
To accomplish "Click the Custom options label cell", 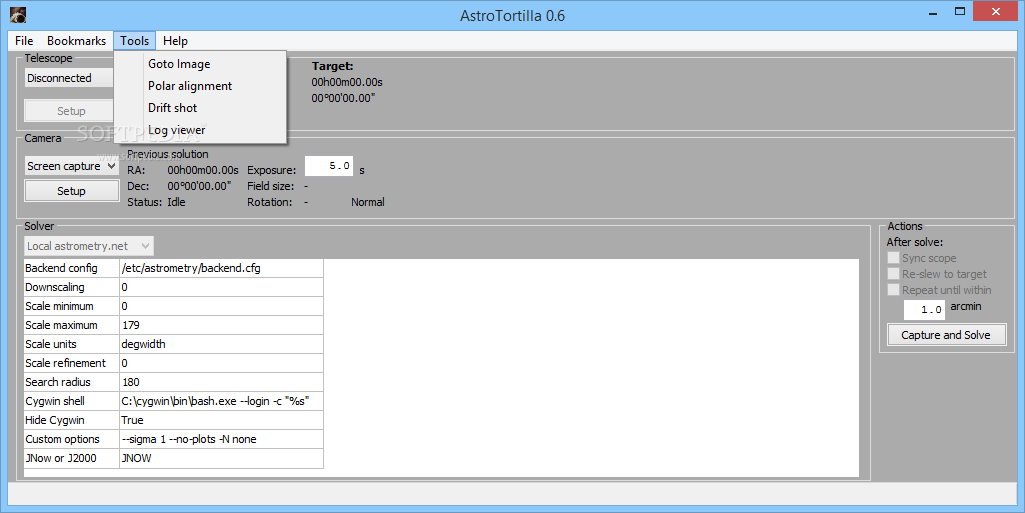I will [71, 439].
